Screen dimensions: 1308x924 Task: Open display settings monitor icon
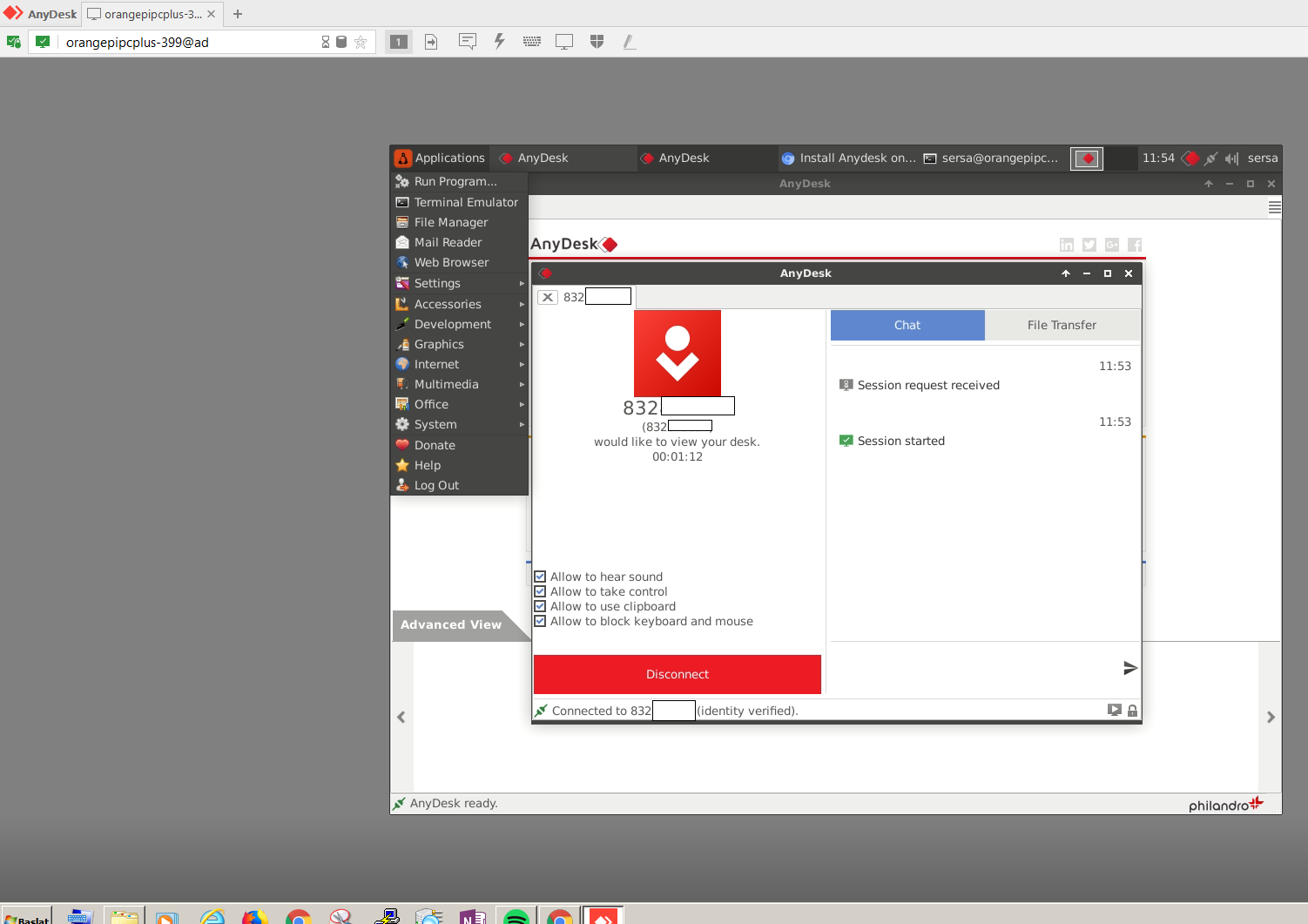pos(563,41)
